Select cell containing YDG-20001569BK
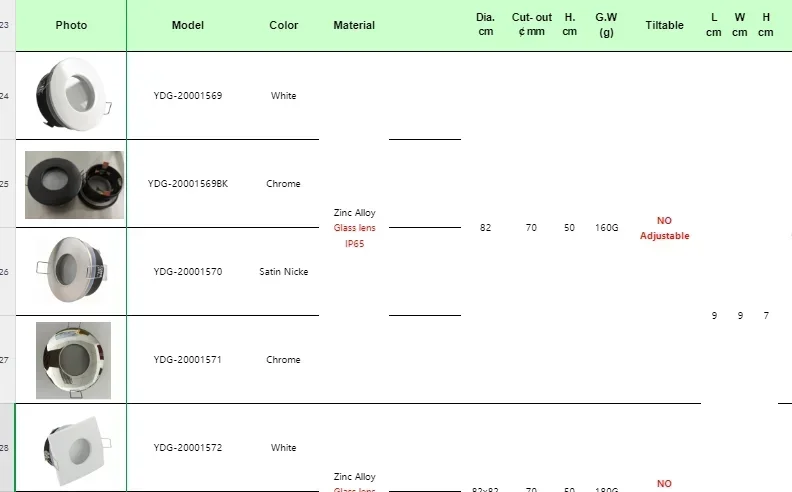 [187, 183]
